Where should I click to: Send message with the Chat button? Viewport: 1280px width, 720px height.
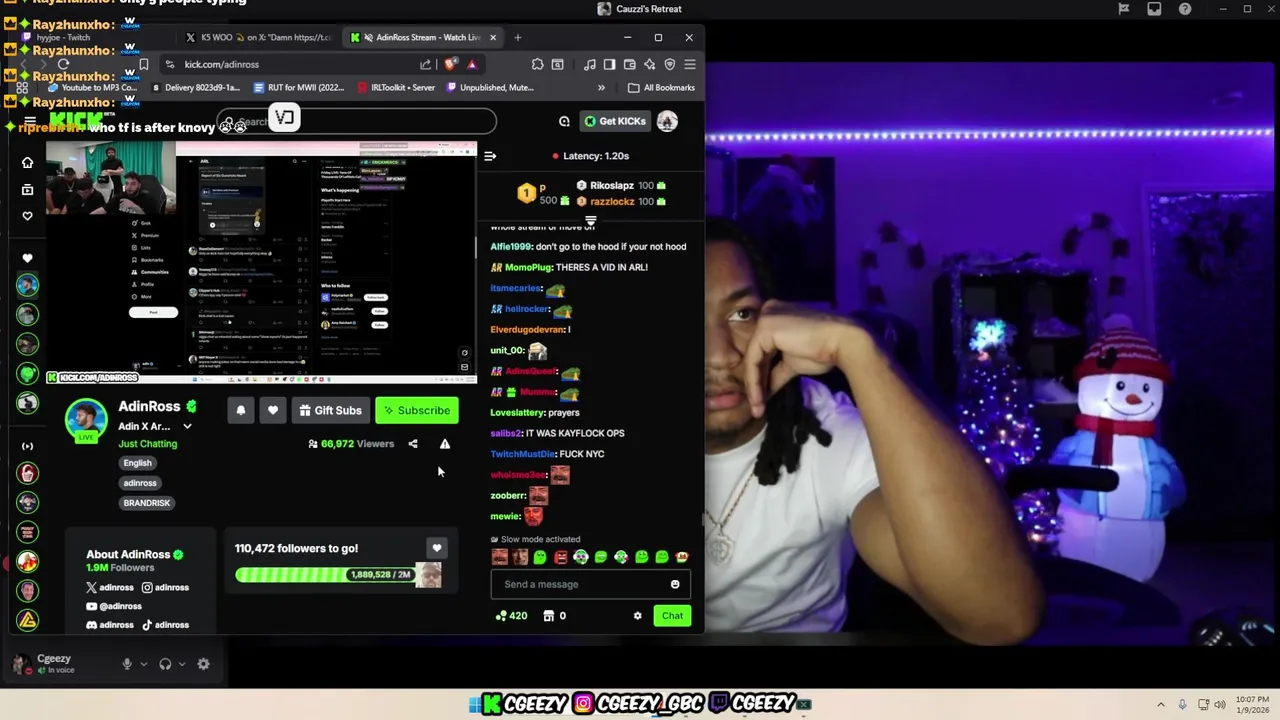[x=672, y=616]
